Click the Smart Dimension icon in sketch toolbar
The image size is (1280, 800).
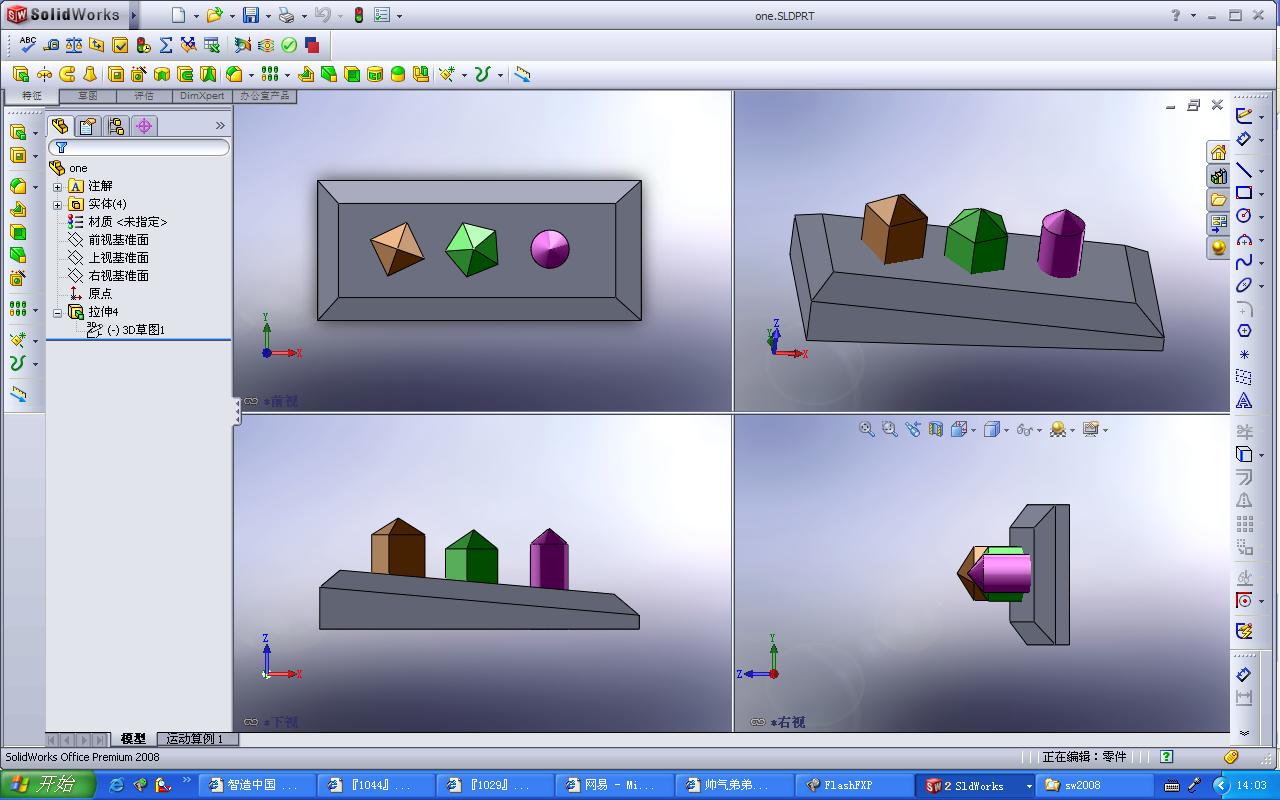(x=1243, y=139)
